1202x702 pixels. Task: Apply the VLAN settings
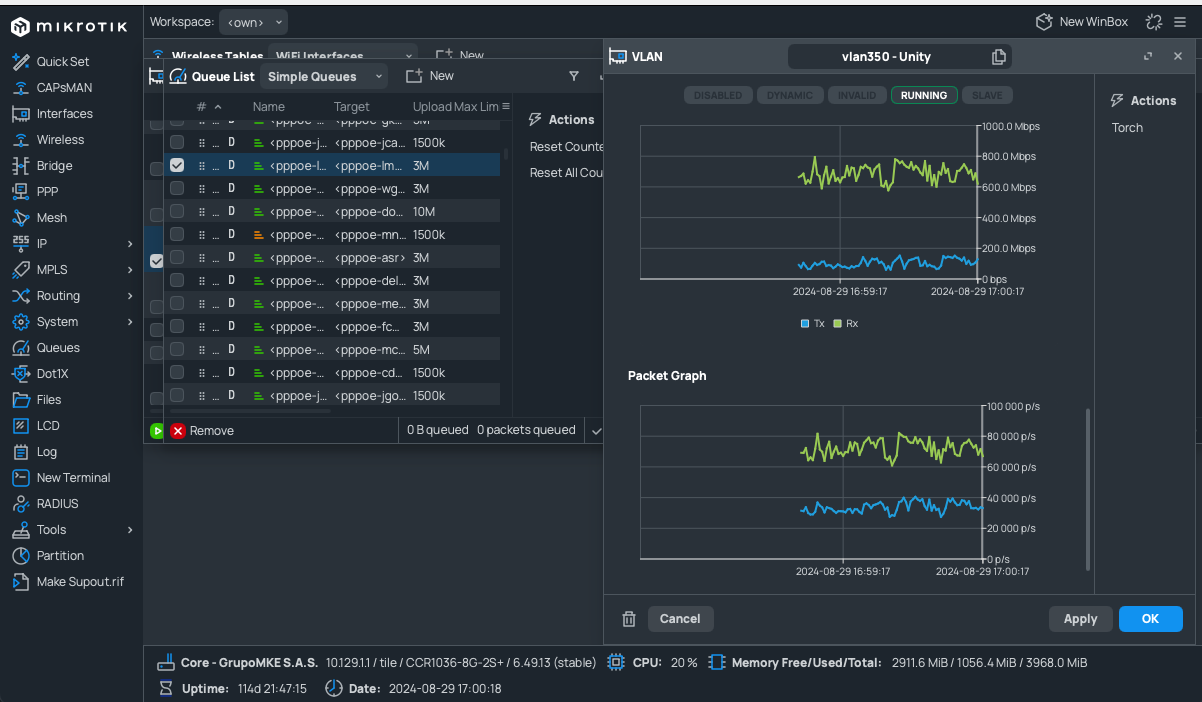(1080, 618)
